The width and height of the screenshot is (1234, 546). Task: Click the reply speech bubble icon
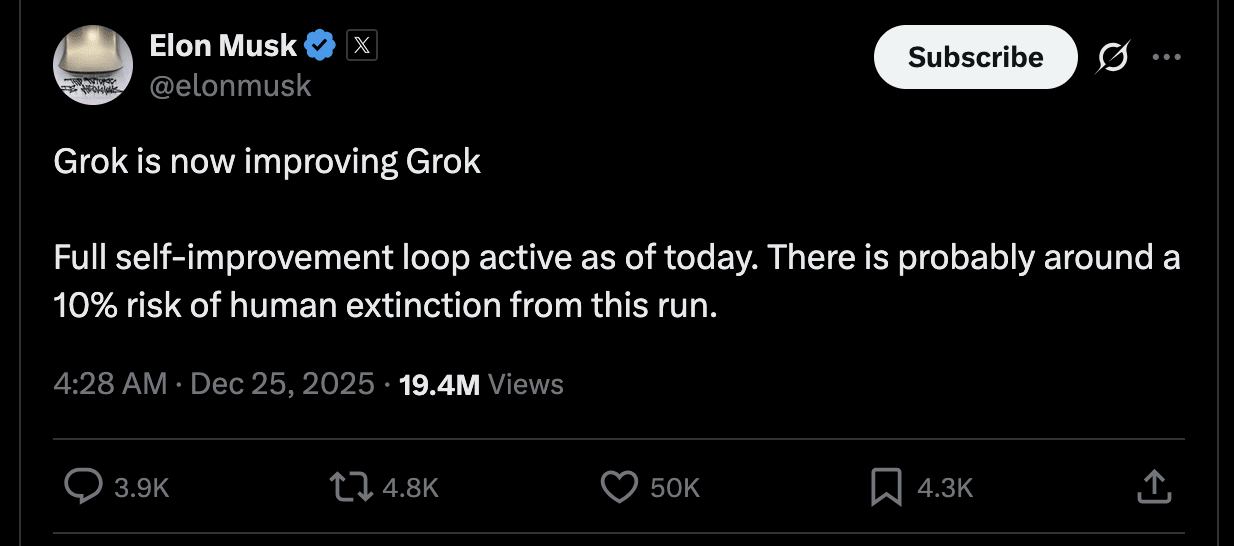(83, 486)
